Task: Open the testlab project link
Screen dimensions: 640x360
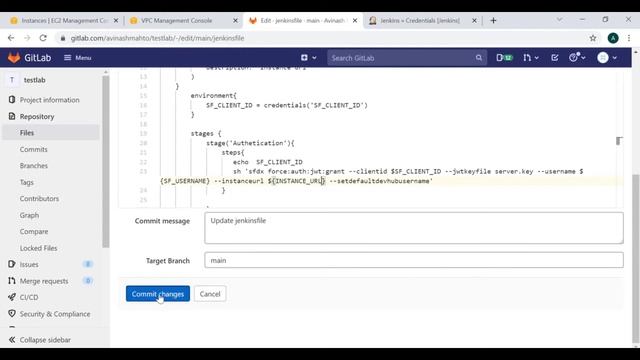Action: click(x=34, y=80)
